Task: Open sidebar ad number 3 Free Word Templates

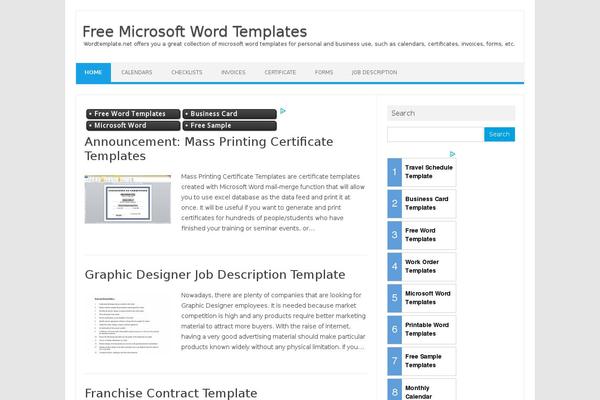Action: (422, 235)
